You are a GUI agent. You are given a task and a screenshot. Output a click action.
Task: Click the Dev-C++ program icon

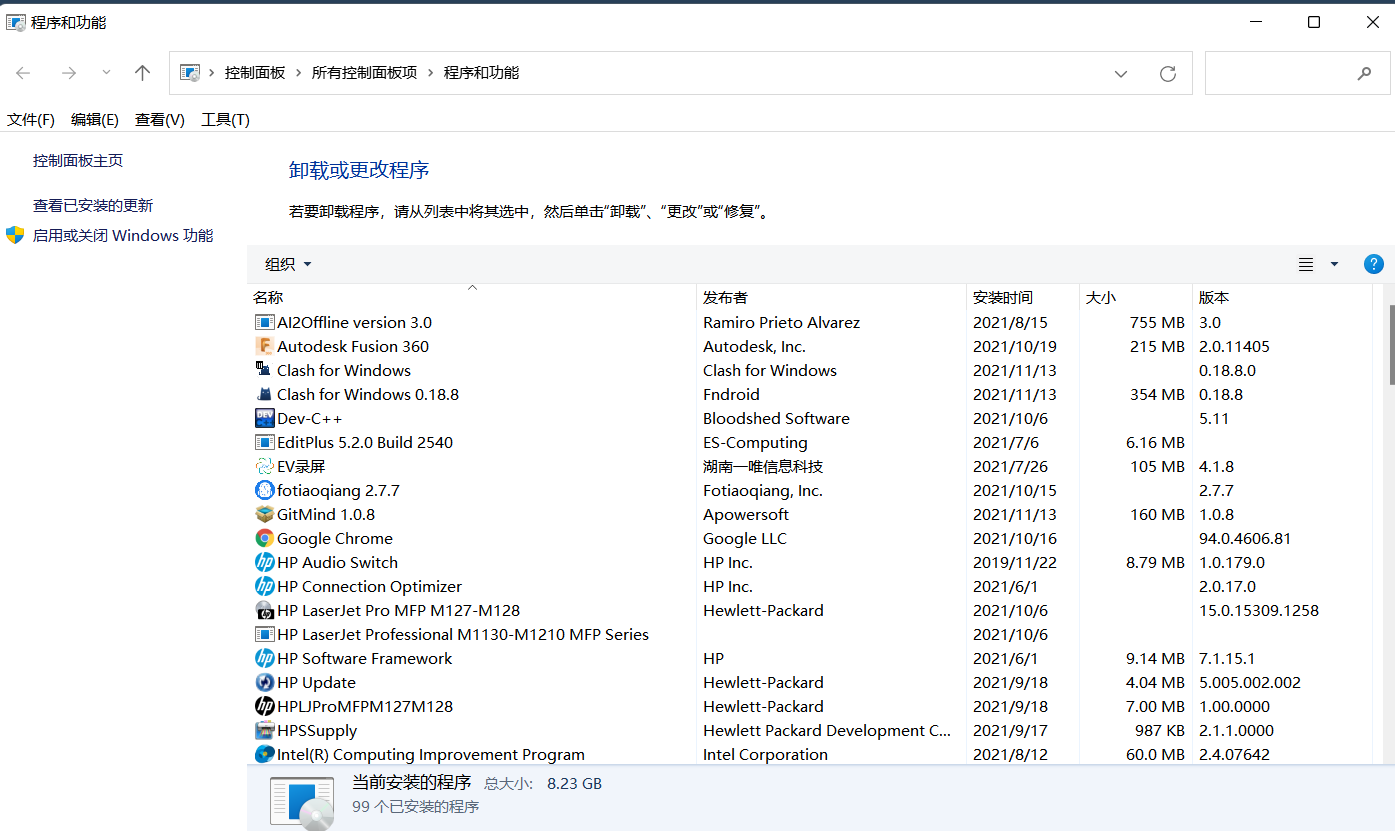tap(264, 418)
